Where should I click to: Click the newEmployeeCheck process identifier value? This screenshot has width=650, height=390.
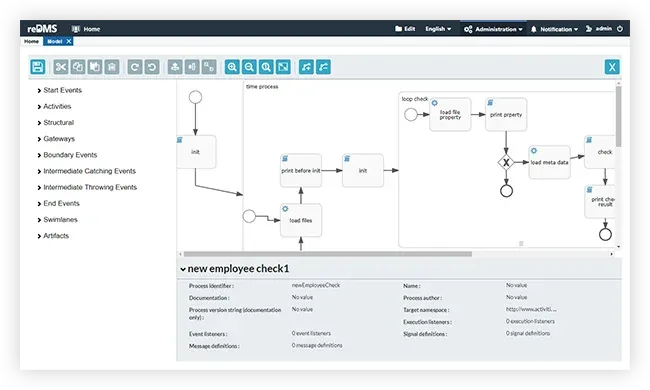(x=316, y=285)
